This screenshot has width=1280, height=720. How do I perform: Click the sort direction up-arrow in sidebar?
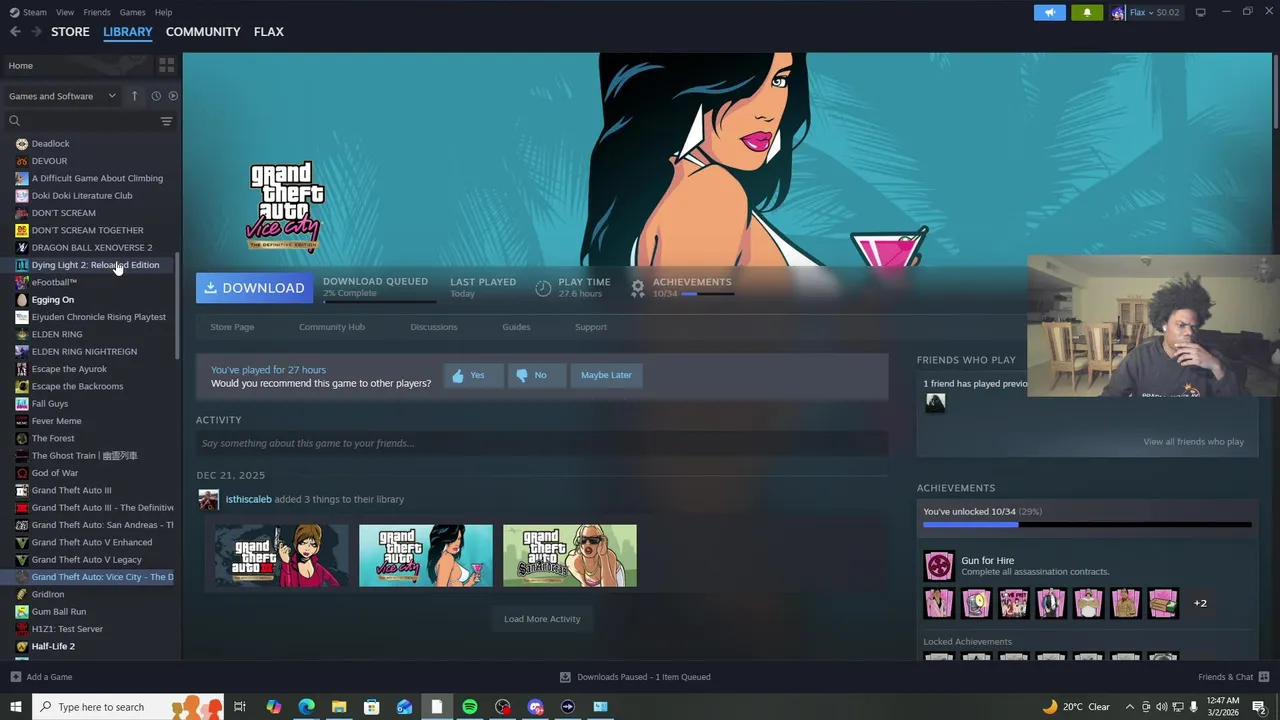[134, 96]
